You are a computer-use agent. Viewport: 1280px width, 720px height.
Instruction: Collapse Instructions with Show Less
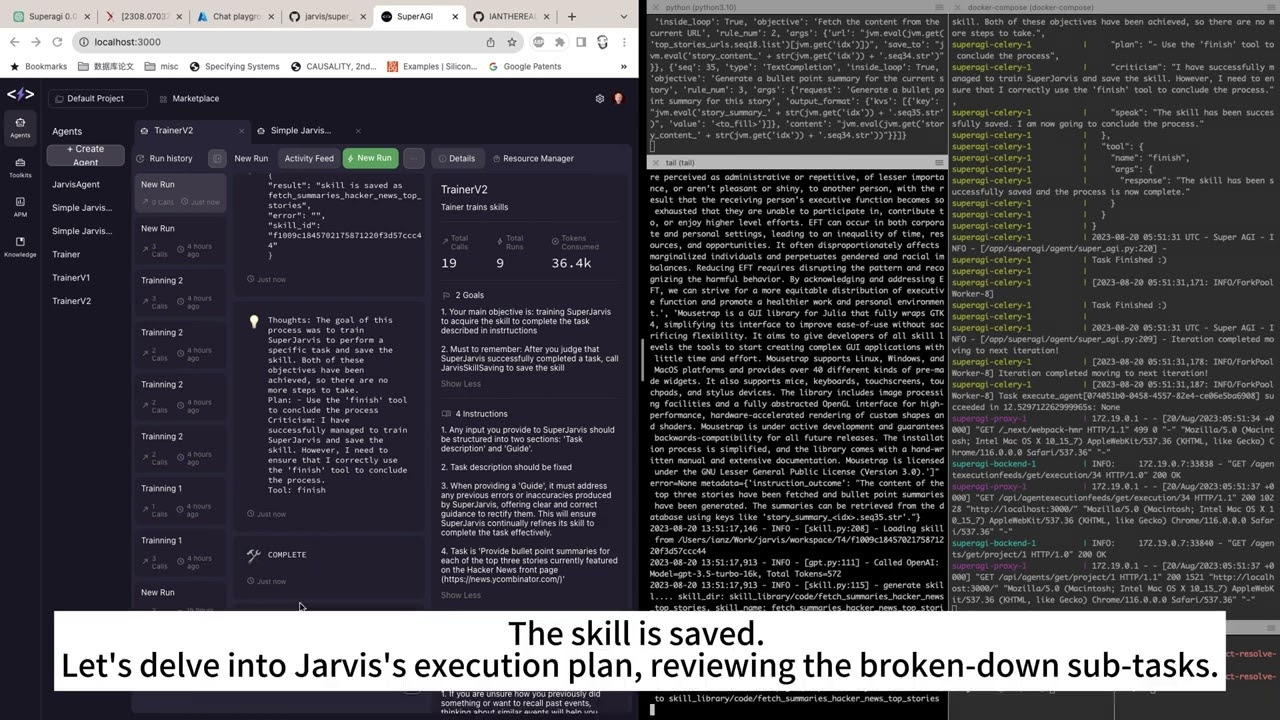460,595
